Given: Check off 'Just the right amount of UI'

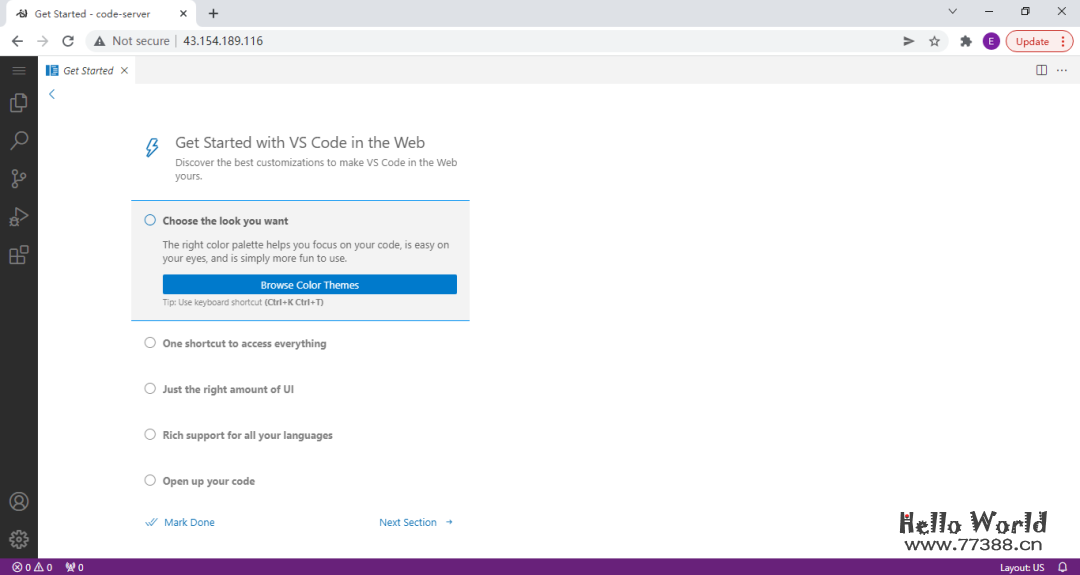Looking at the screenshot, I should coord(150,389).
